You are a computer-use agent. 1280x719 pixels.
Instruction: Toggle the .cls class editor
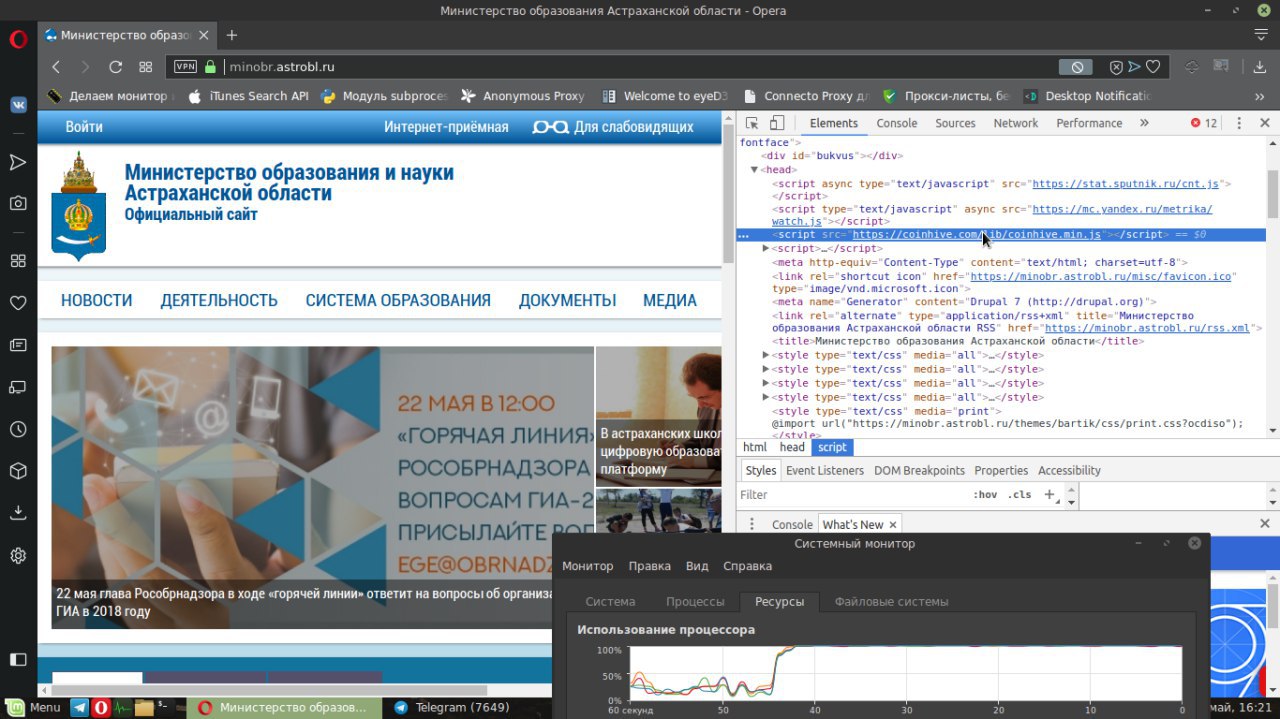tap(1019, 495)
